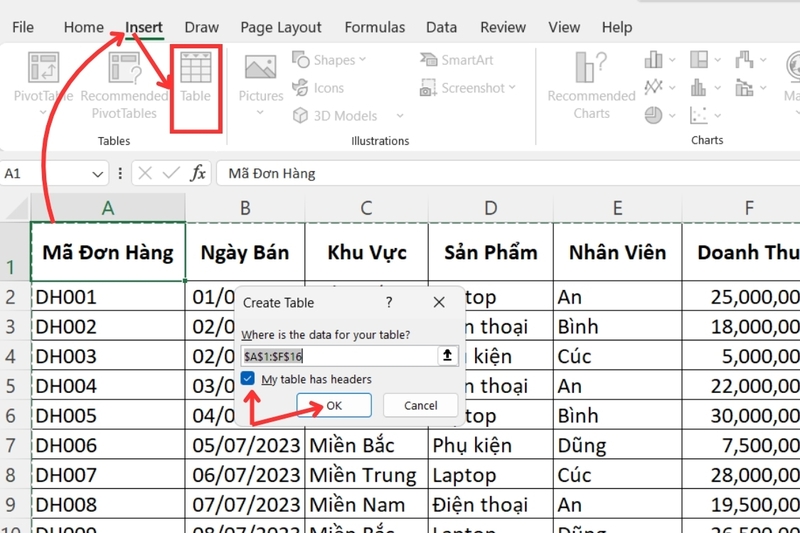
Task: Select column E header
Action: (617, 208)
